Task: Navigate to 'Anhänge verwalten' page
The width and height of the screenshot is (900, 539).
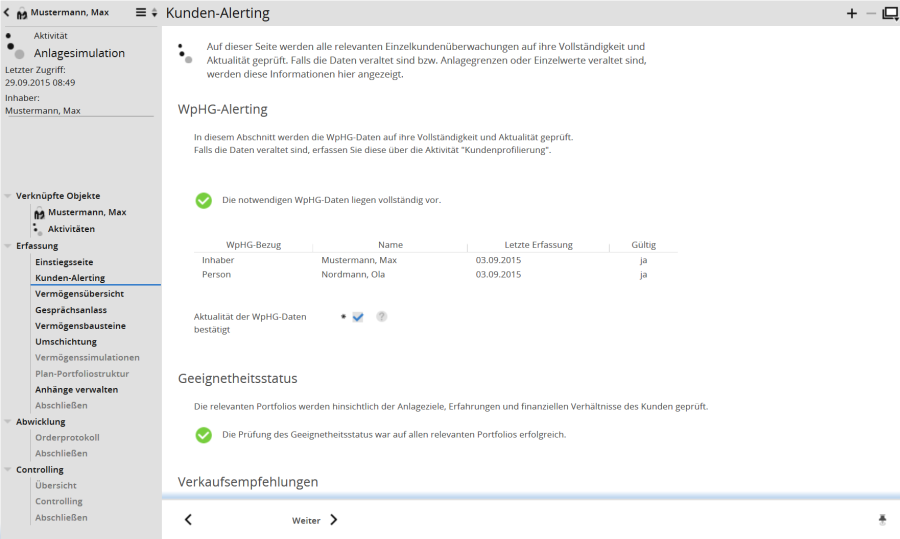Action: [x=76, y=389]
